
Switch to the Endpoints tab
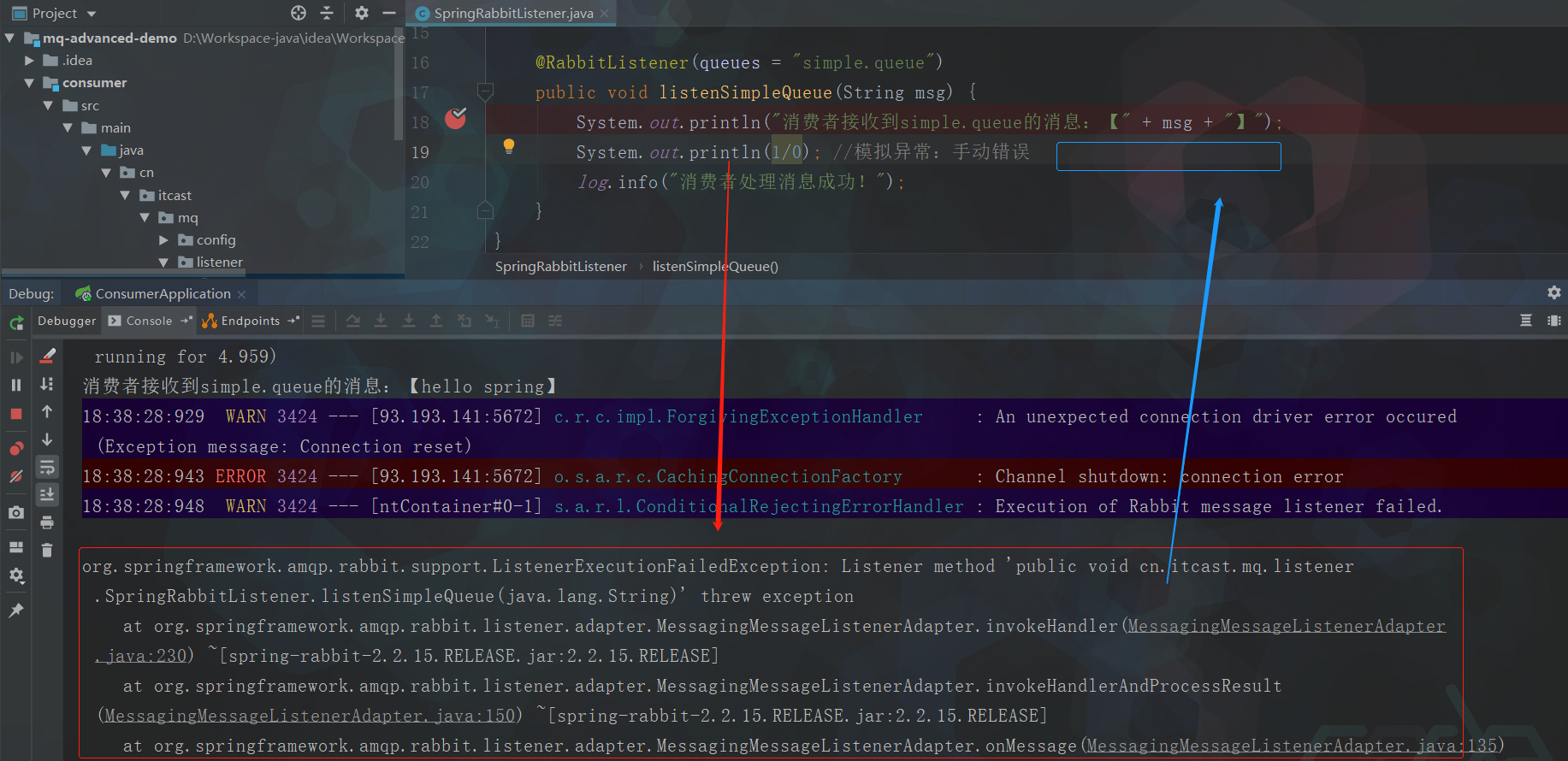250,321
